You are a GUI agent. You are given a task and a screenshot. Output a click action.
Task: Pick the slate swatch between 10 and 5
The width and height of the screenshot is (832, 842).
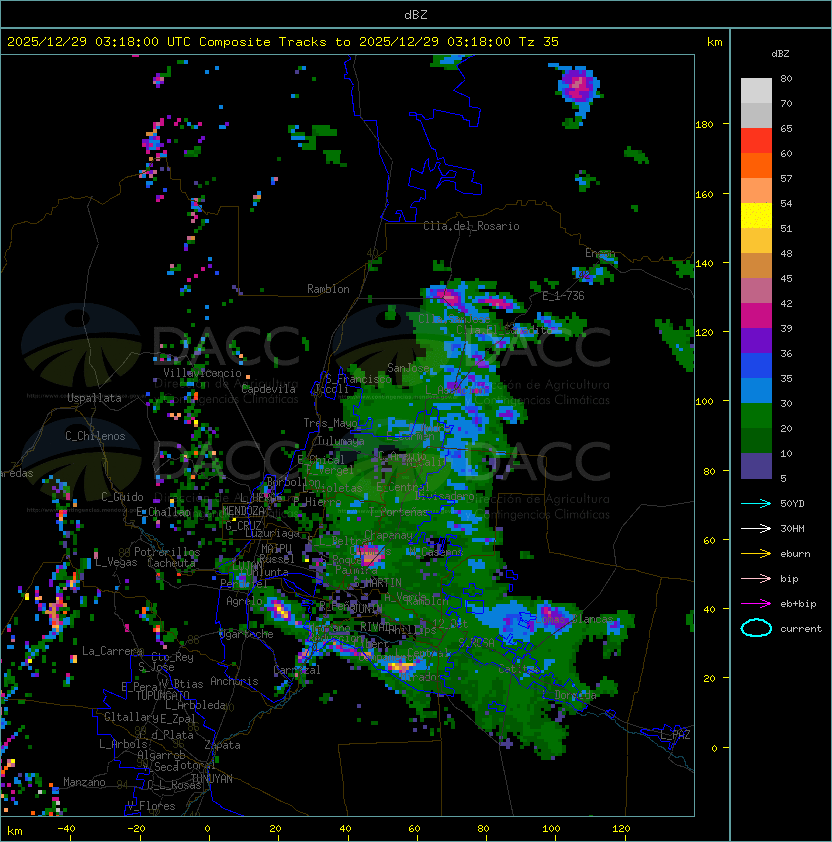pos(756,466)
